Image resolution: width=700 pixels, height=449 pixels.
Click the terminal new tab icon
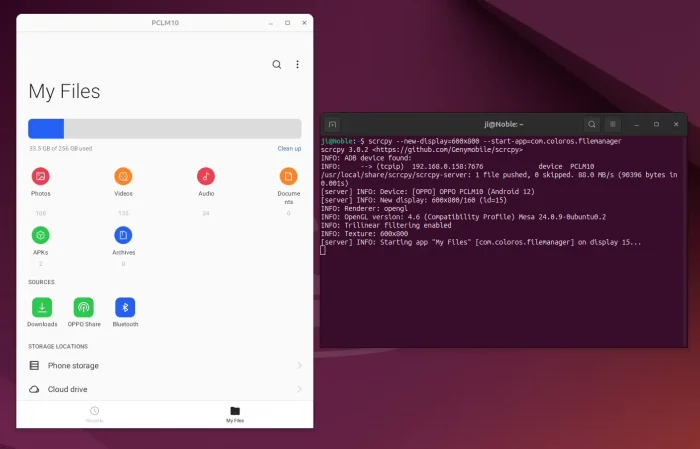(x=332, y=125)
